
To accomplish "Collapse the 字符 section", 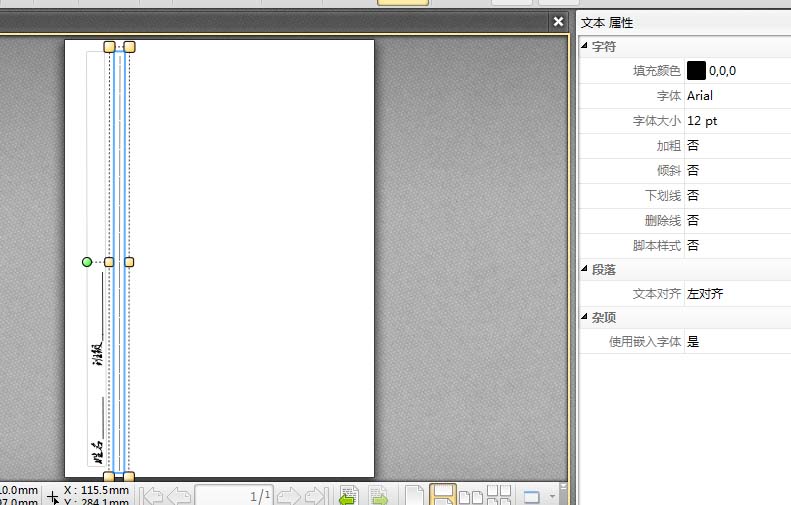I will [x=585, y=47].
